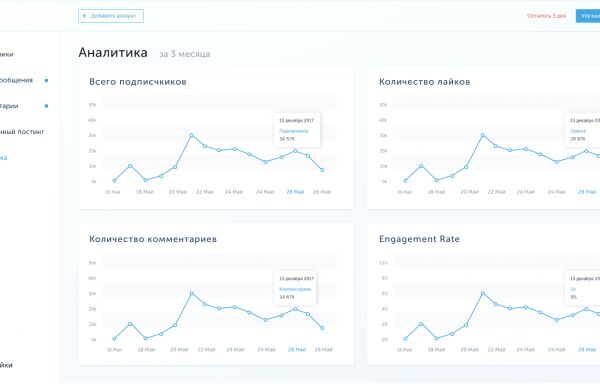The height and width of the screenshot is (384, 600).
Task: Click the first data point in Всего подписчиков chart
Action: click(x=114, y=181)
